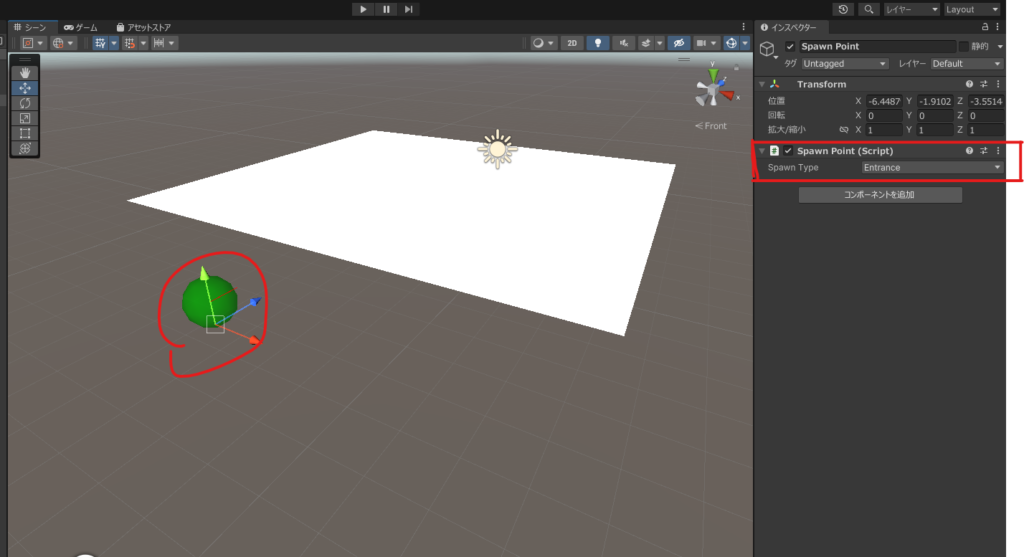Screen dimensions: 1024x557
Task: Enable the static (静的) checkbox
Action: point(963,47)
